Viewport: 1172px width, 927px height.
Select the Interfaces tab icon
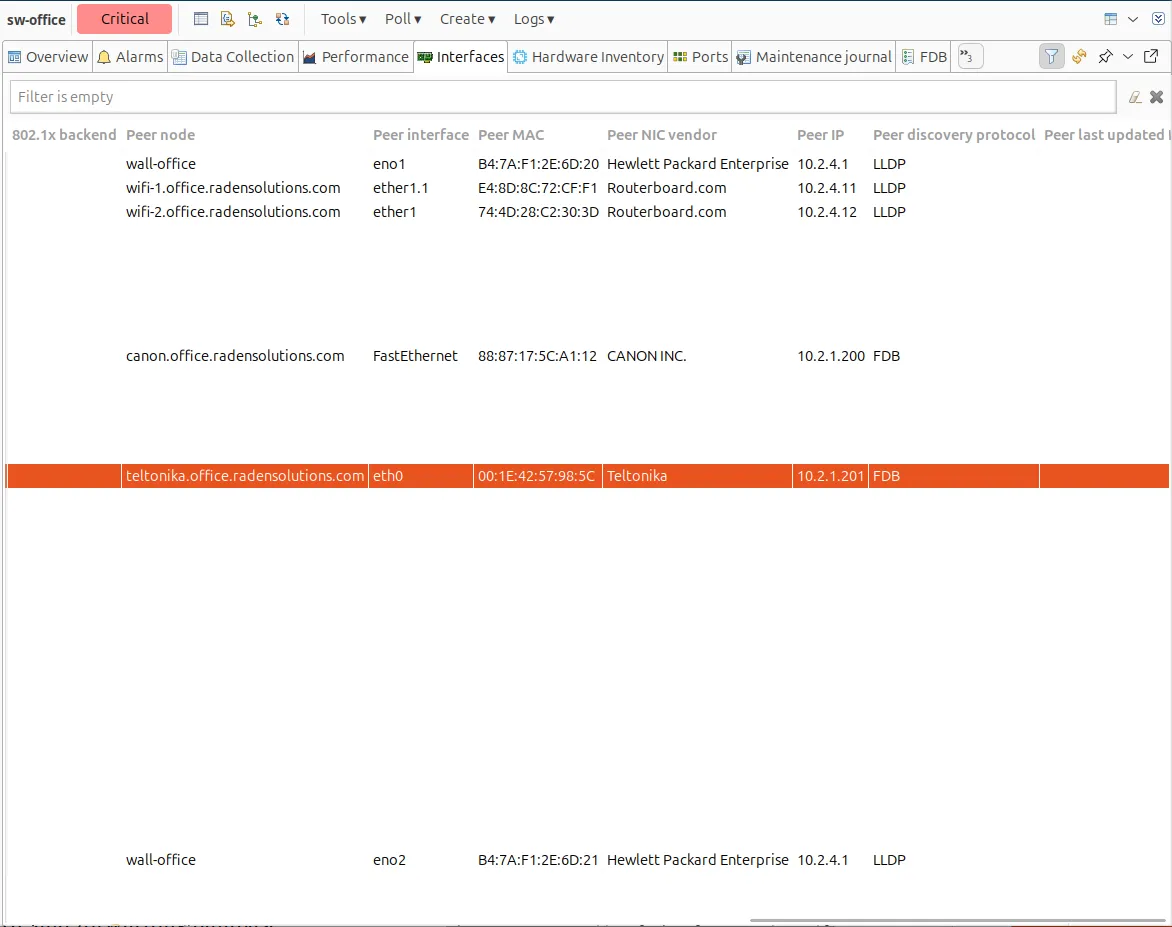[x=423, y=56]
